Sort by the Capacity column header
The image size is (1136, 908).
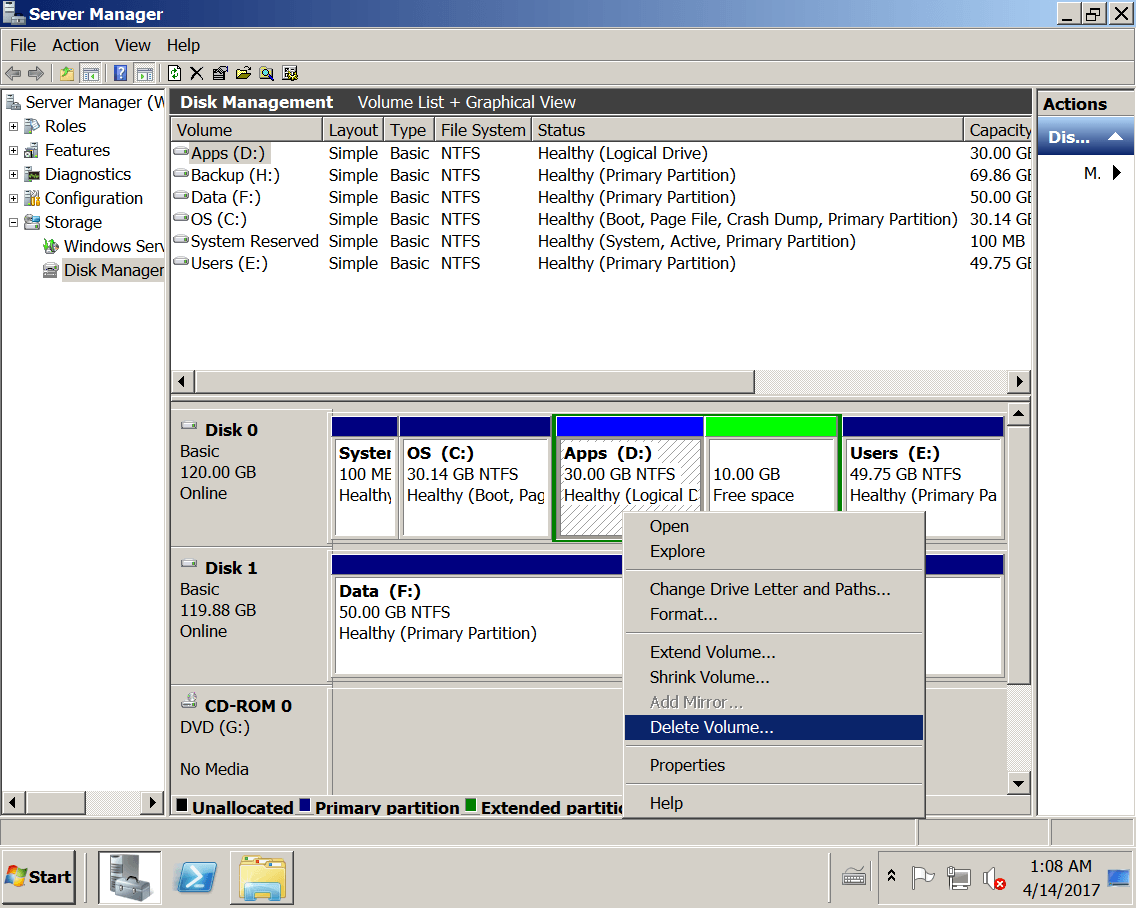pos(998,130)
